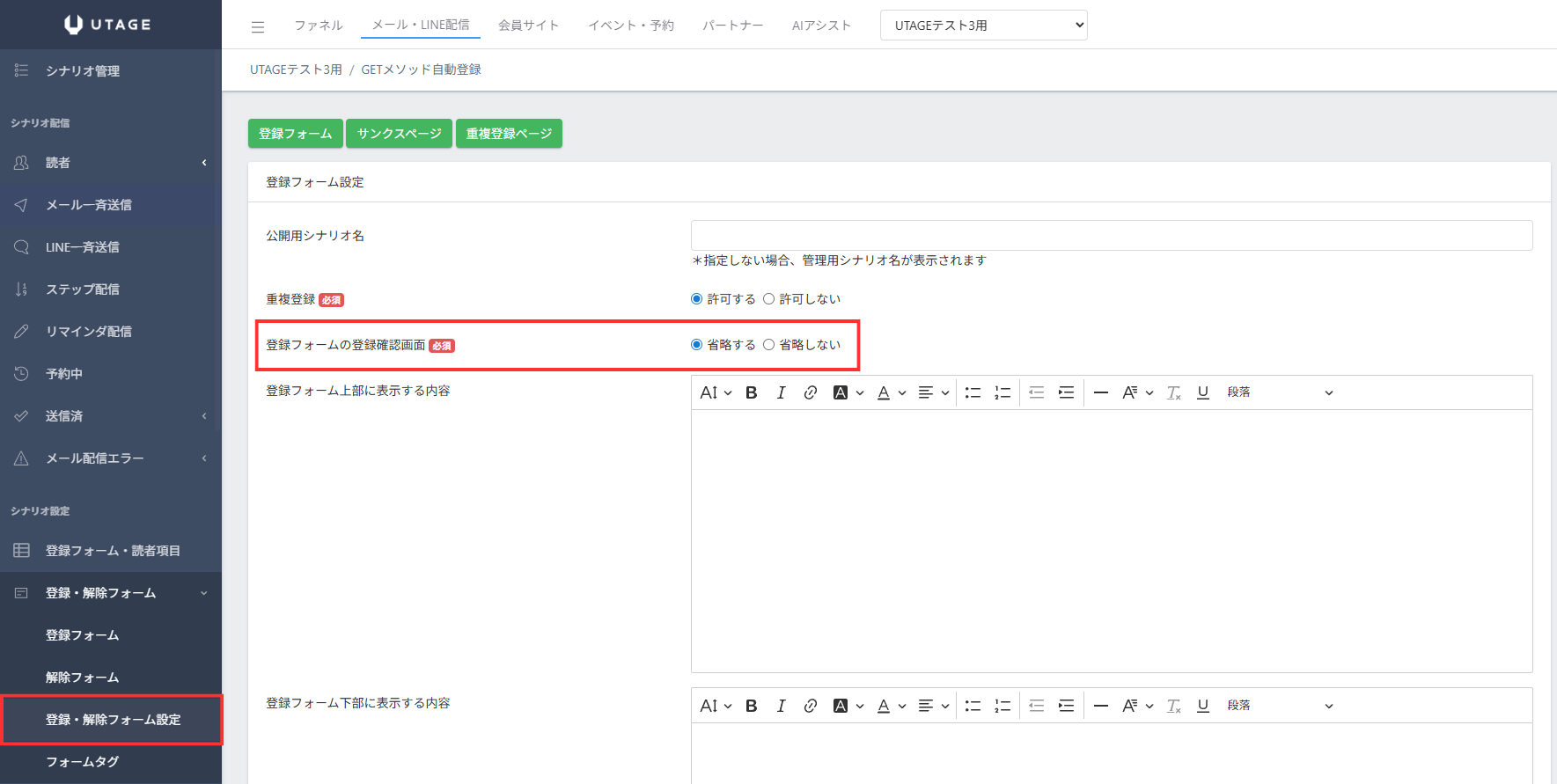Insert horizontal line in upper editor toolbar
The width and height of the screenshot is (1557, 784).
[1100, 392]
